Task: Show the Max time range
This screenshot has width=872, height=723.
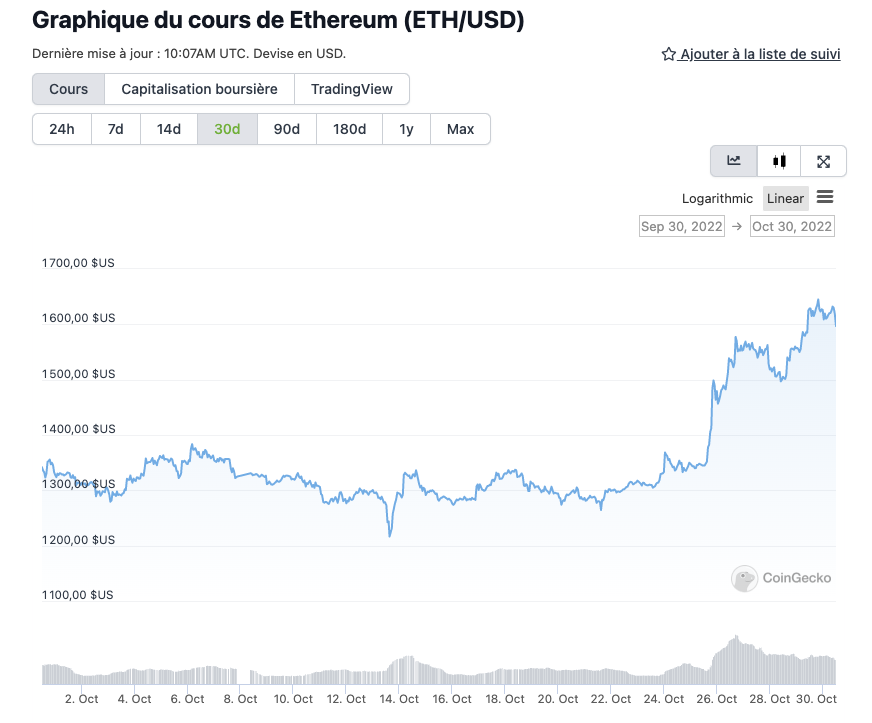Action: coord(460,129)
